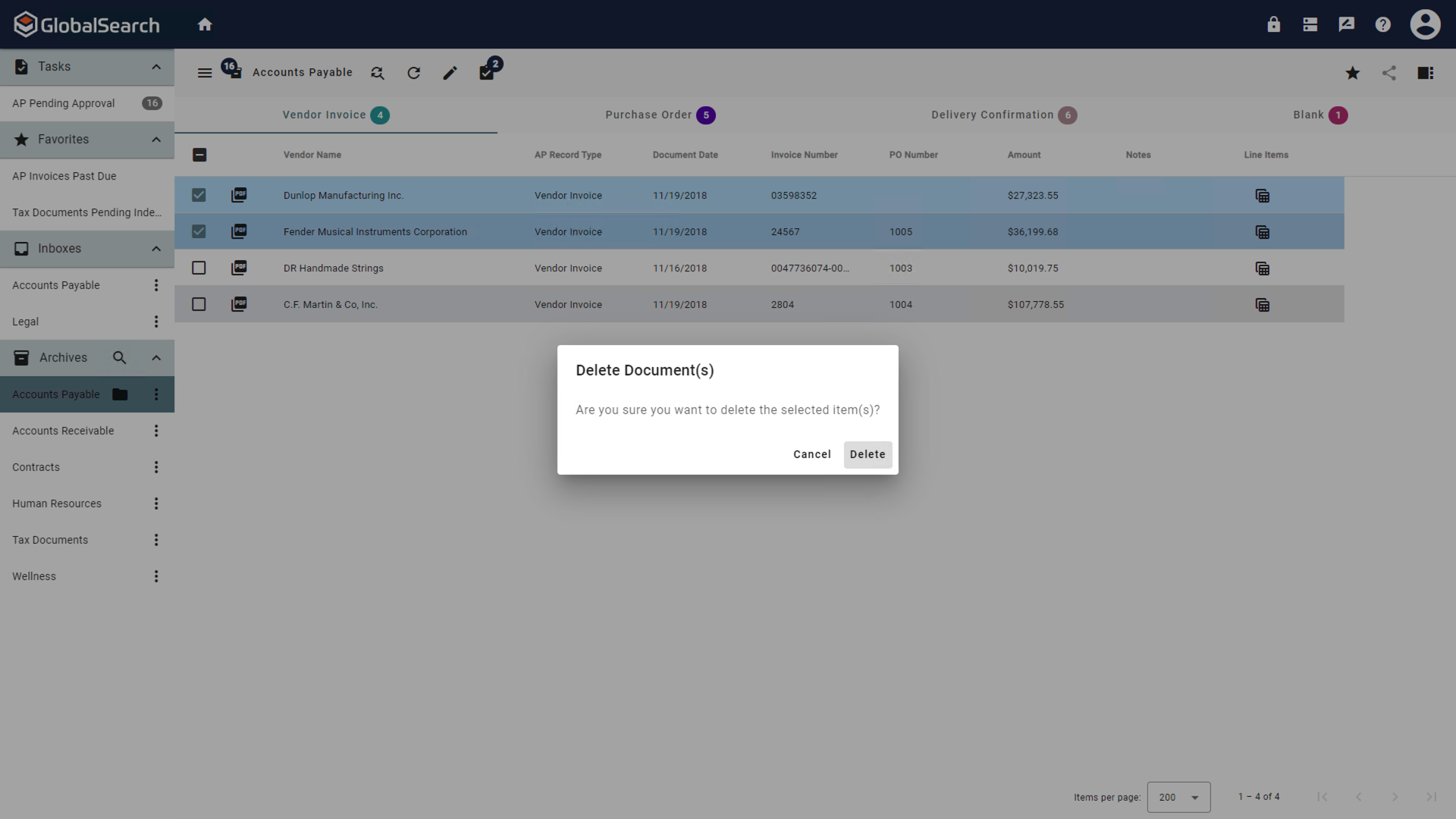Viewport: 1456px width, 819px height.
Task: Click the home icon in header
Action: pyautogui.click(x=205, y=24)
